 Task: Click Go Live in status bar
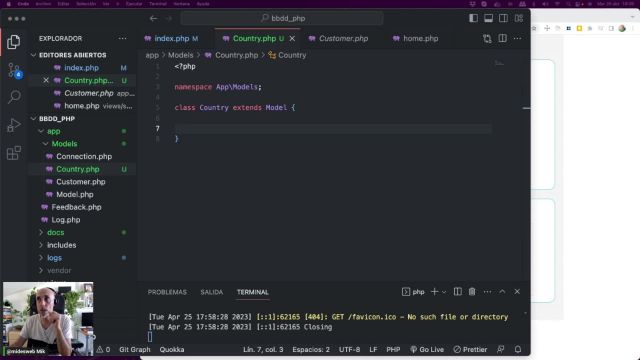click(427, 349)
